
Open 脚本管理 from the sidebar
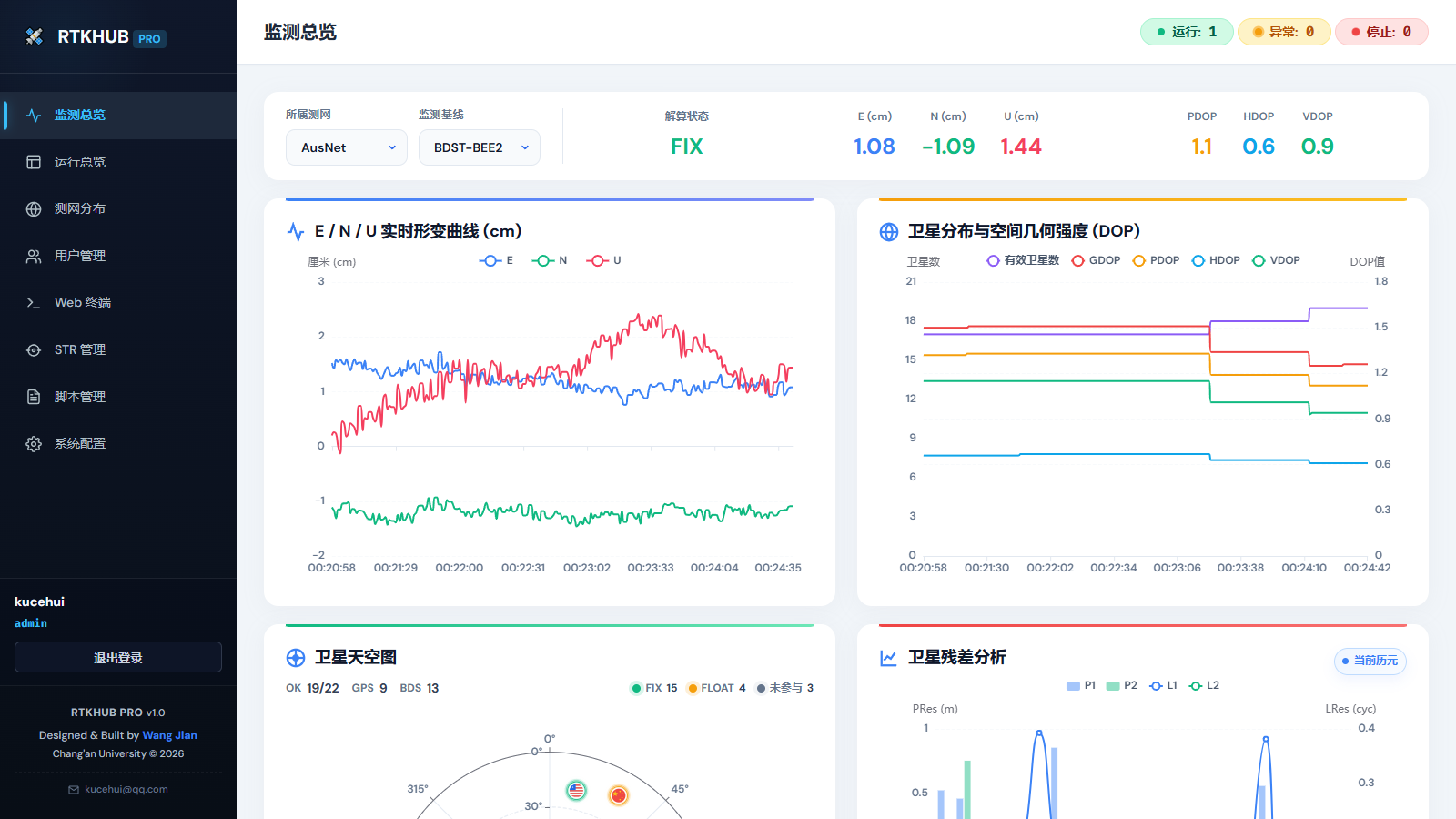point(118,397)
